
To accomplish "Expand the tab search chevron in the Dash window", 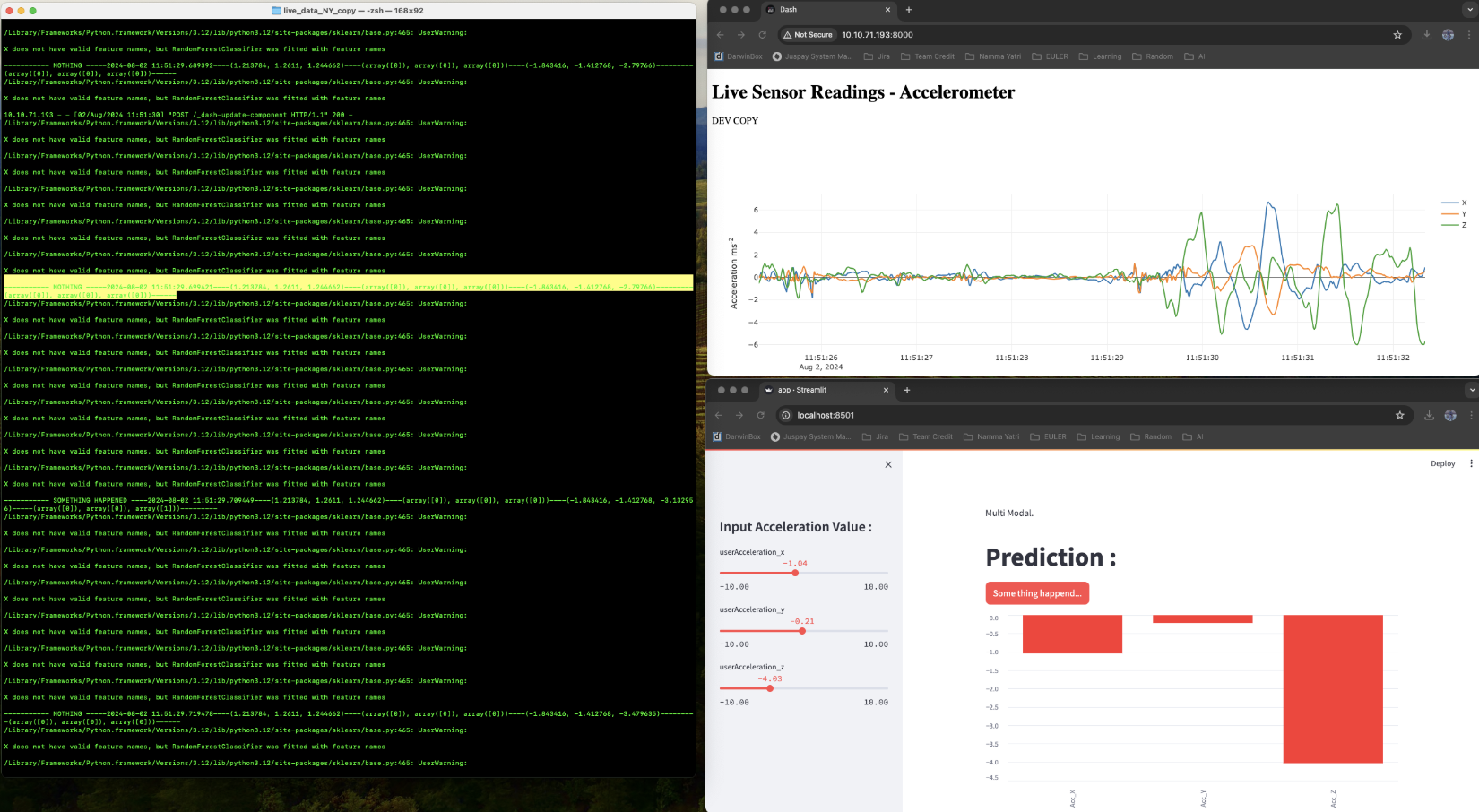I will coord(1470,10).
